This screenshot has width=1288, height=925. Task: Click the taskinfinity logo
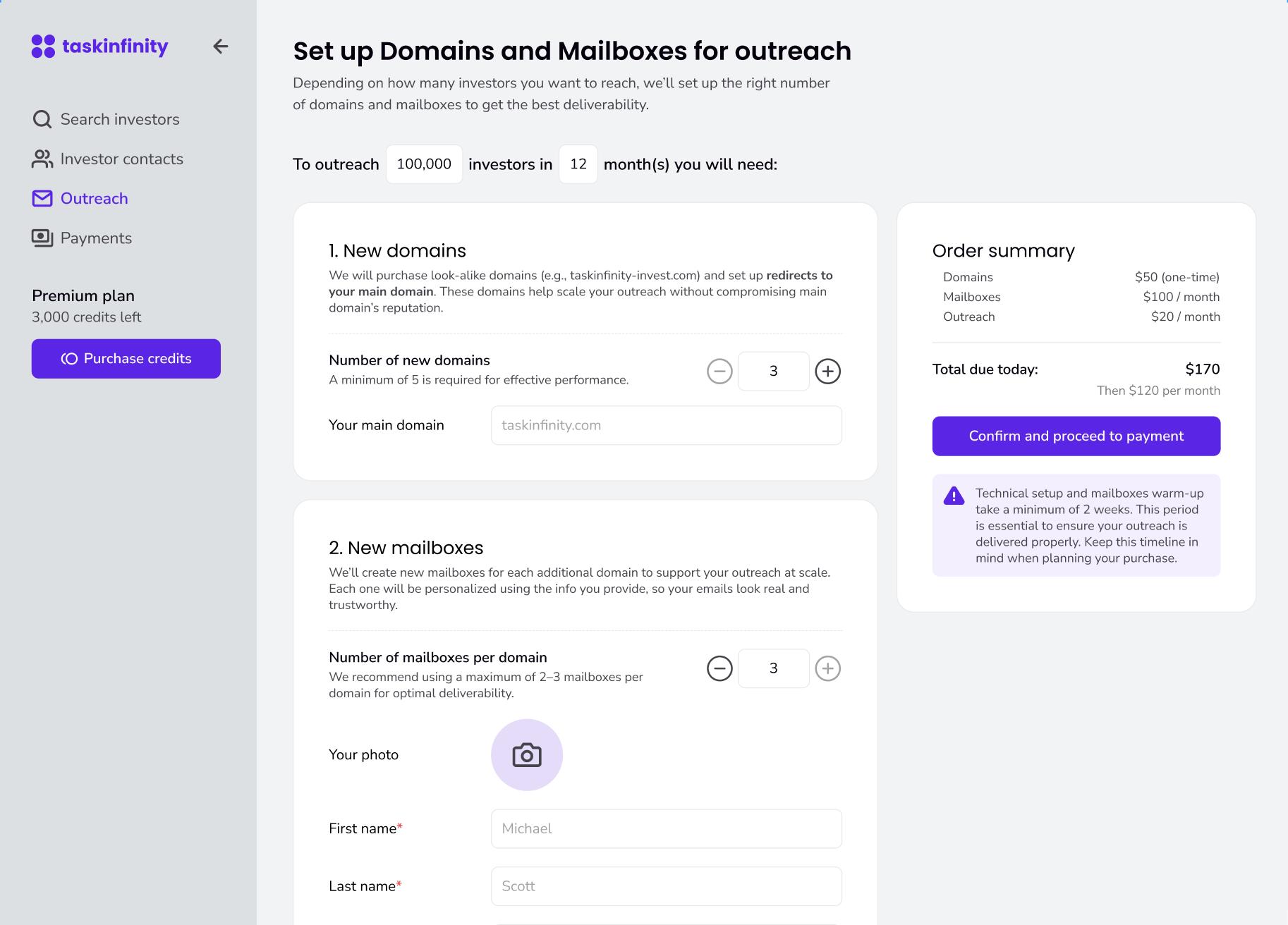click(x=99, y=47)
